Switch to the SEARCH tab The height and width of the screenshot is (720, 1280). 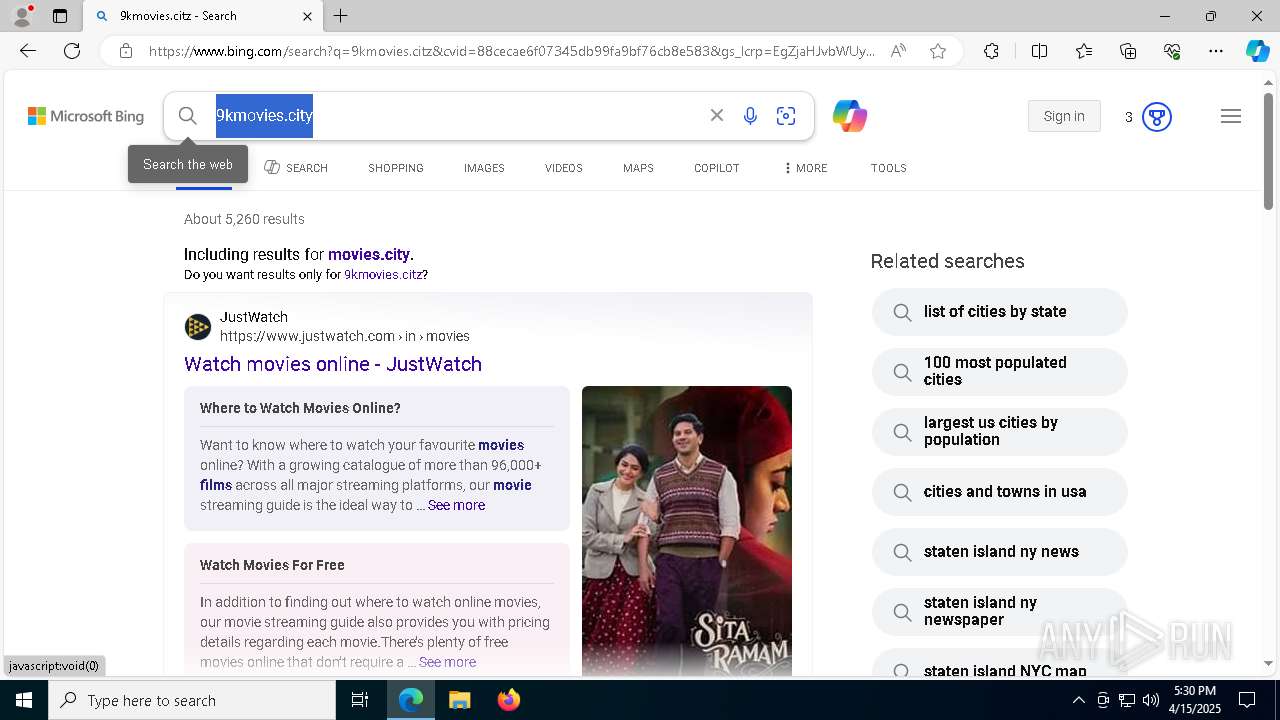click(296, 168)
